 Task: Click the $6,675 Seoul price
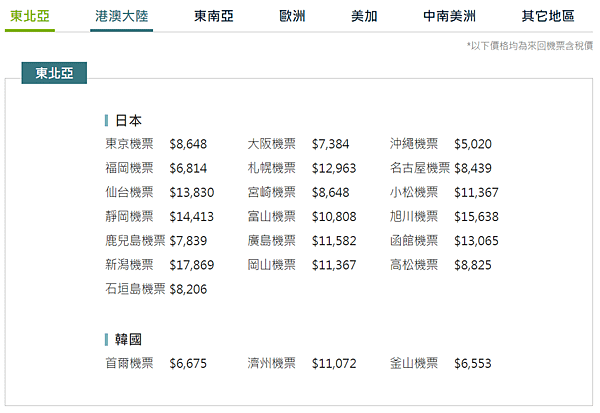click(x=188, y=364)
